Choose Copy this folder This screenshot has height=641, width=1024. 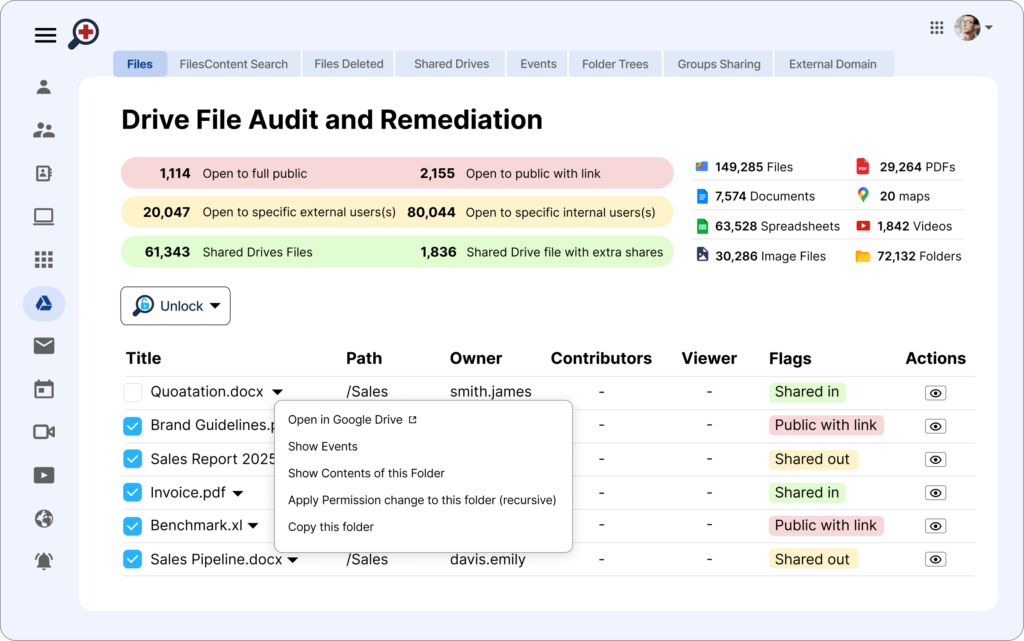[x=330, y=527]
